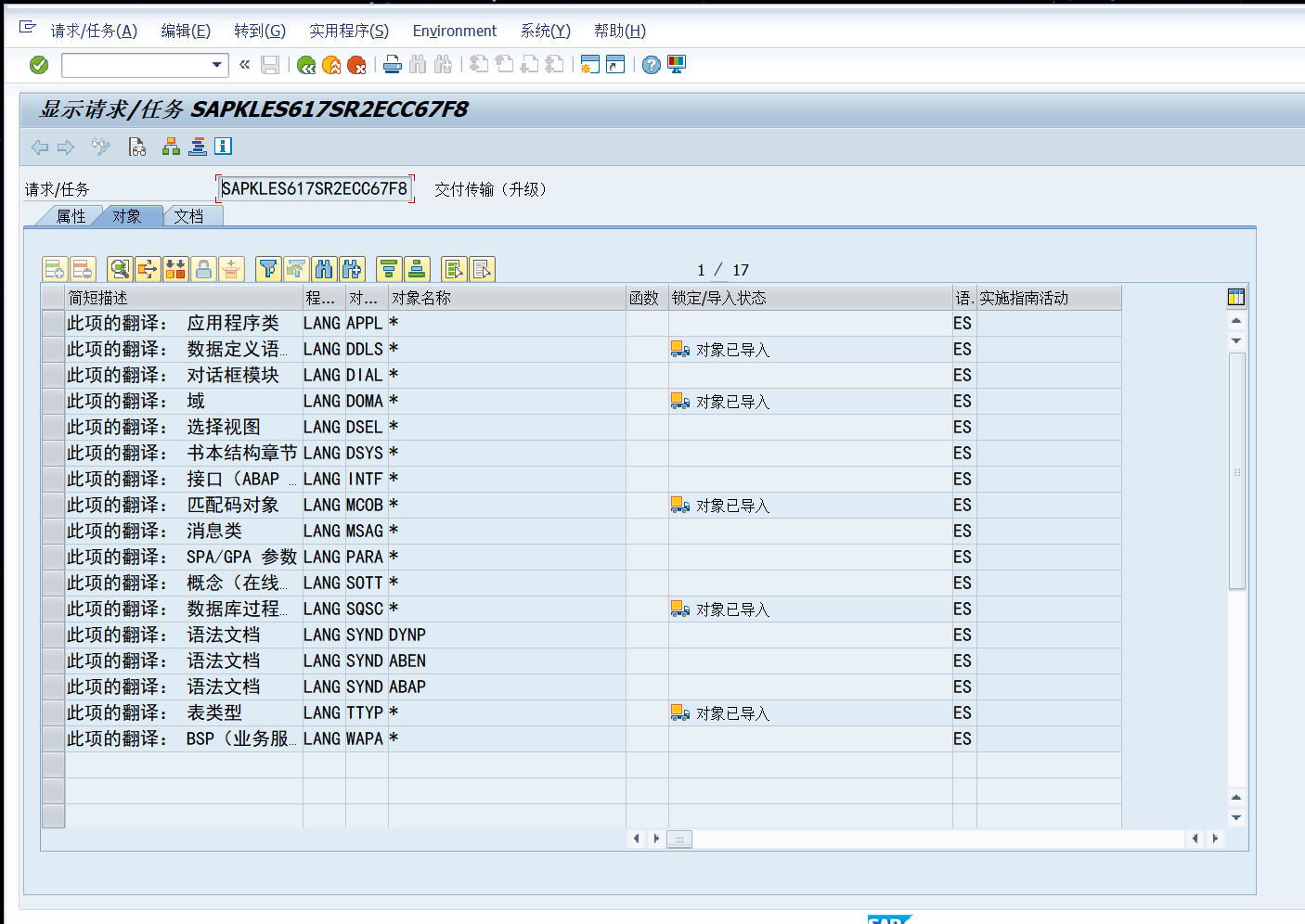Click object name ABEN cell
Viewport: 1305px width, 924px height.
[x=507, y=661]
